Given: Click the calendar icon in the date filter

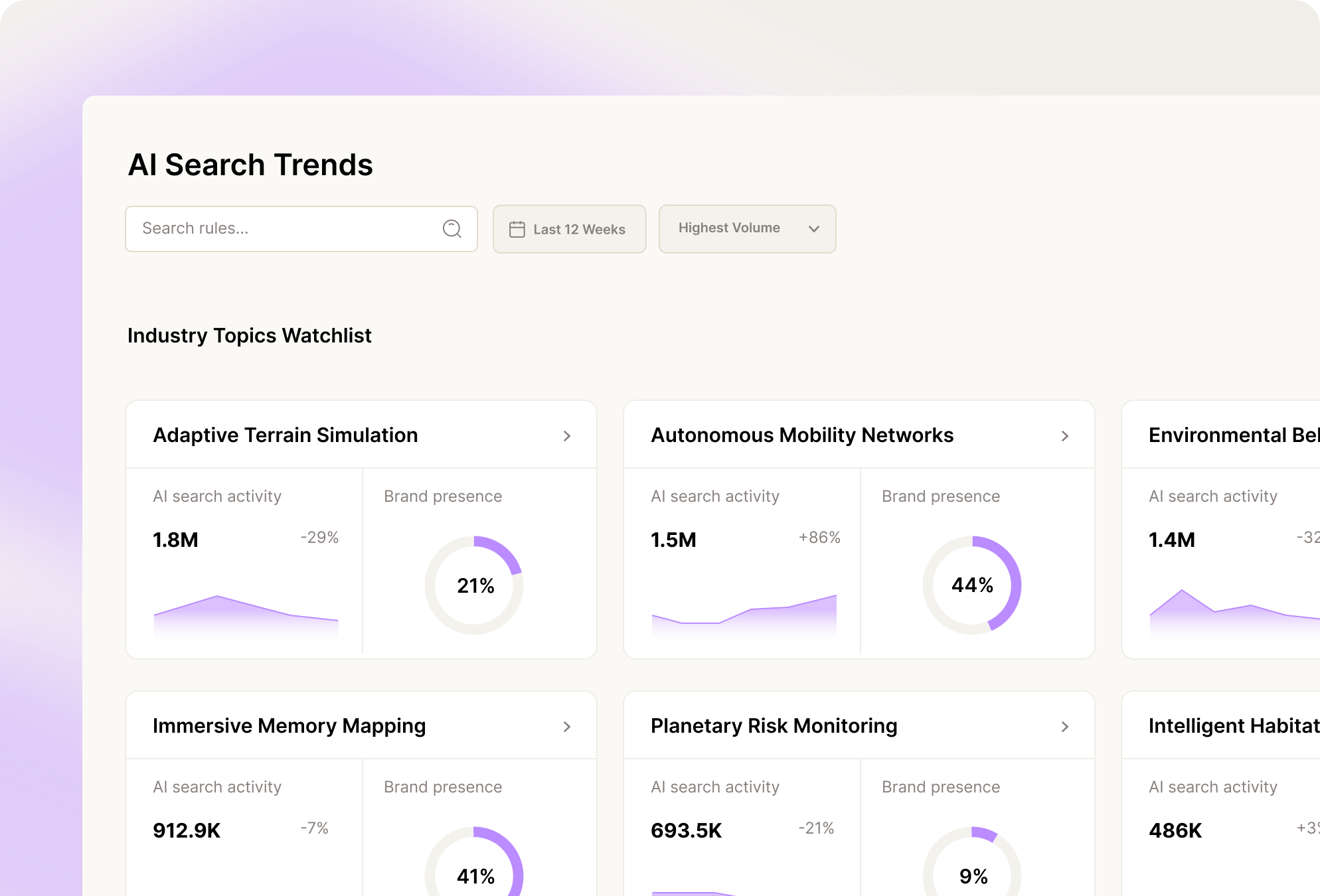Looking at the screenshot, I should coord(517,228).
